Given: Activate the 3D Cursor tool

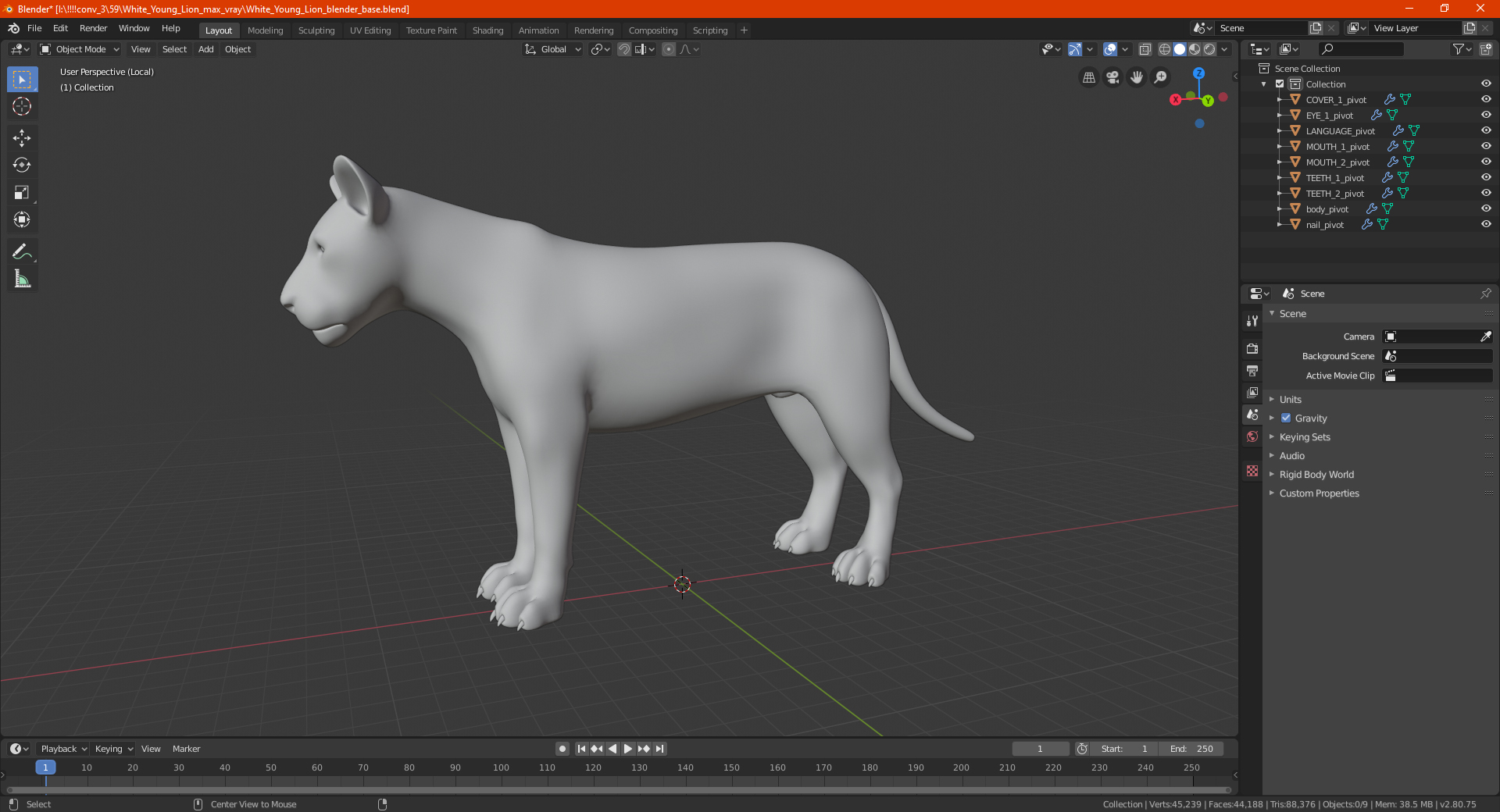Looking at the screenshot, I should click(x=22, y=106).
